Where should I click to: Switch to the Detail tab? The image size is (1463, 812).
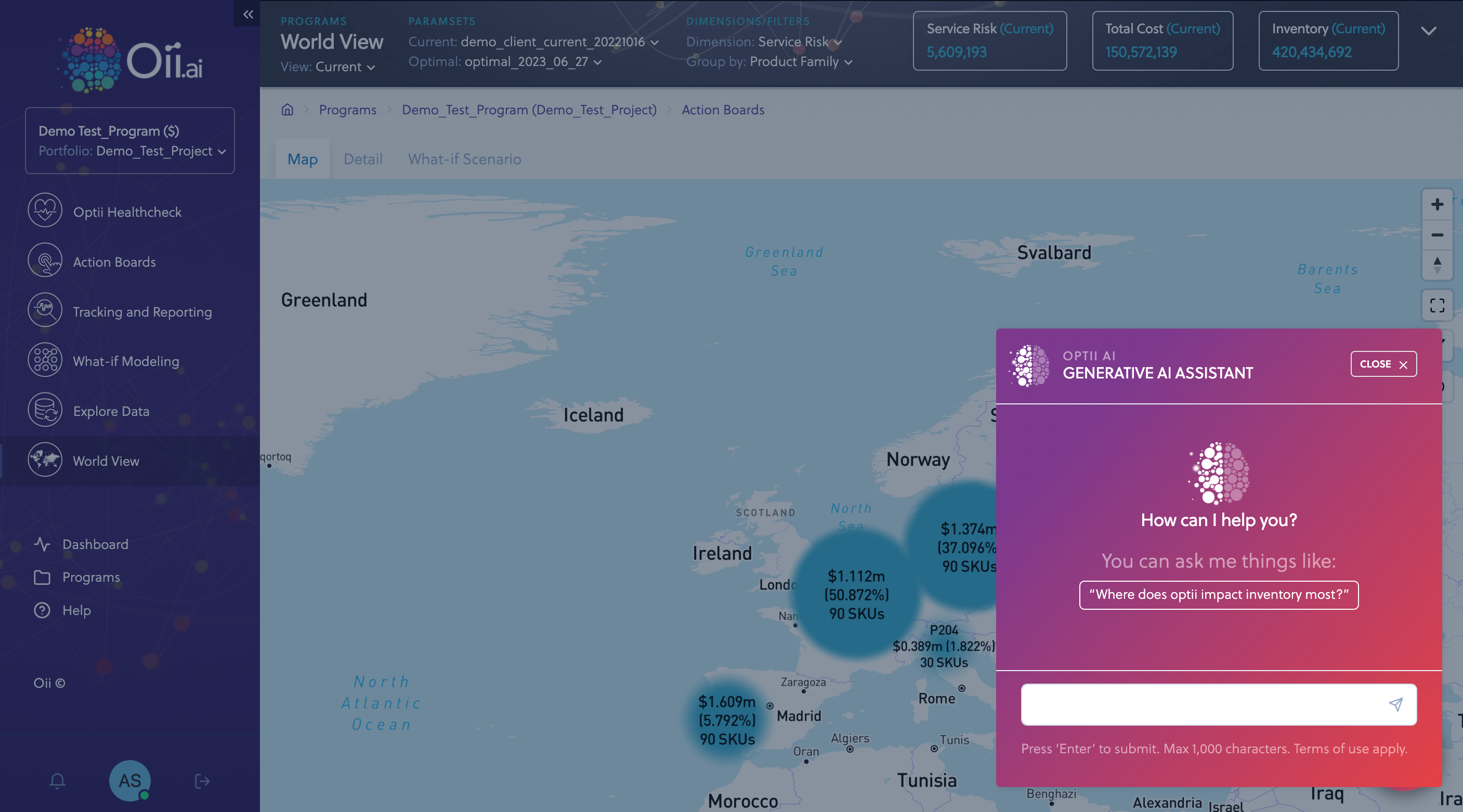[x=362, y=159]
